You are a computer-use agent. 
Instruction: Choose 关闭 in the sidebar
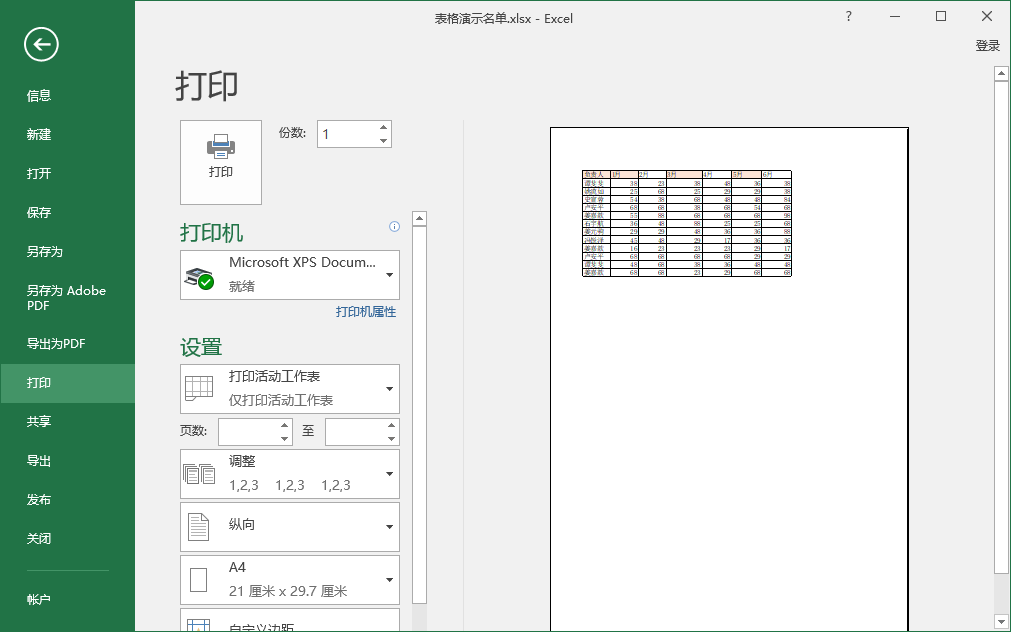(x=68, y=538)
